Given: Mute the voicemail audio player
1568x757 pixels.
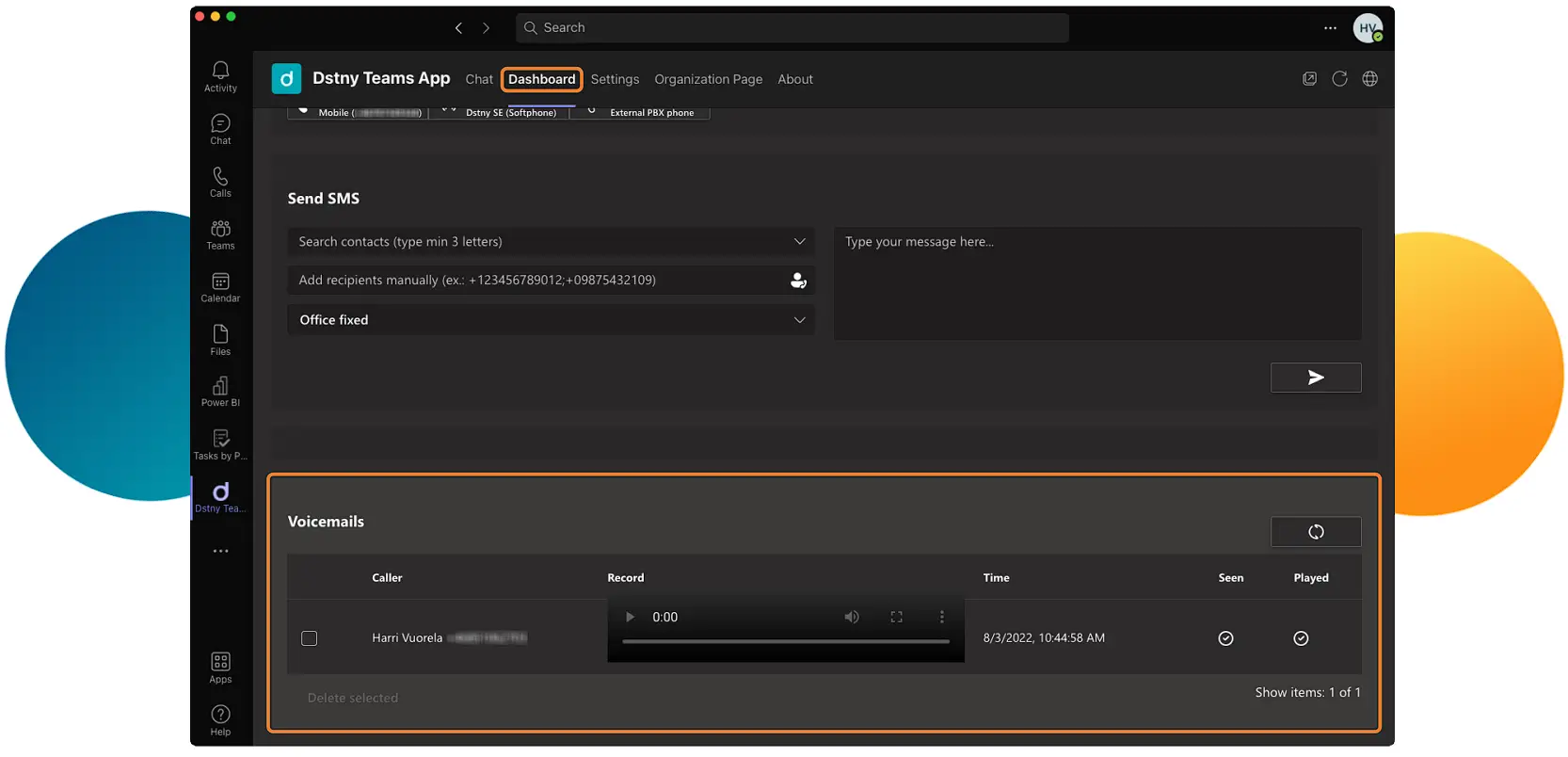Looking at the screenshot, I should [852, 617].
